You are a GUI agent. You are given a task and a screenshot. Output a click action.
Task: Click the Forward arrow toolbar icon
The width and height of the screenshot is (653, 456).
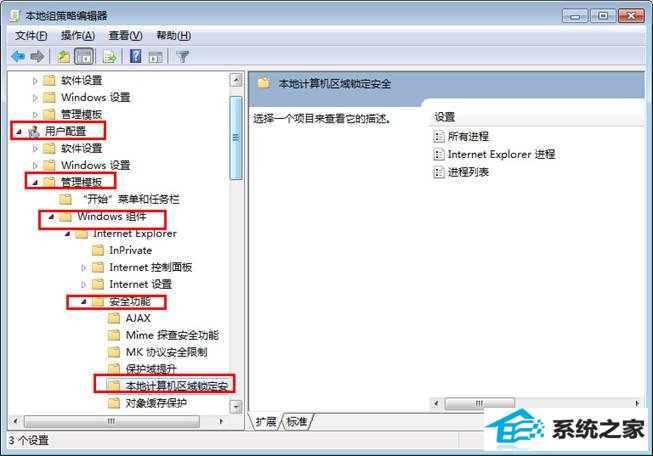tap(37, 56)
